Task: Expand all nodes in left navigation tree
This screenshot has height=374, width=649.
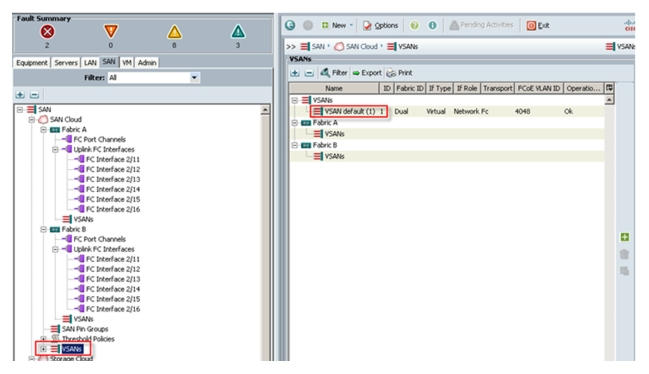Action: 20,95
